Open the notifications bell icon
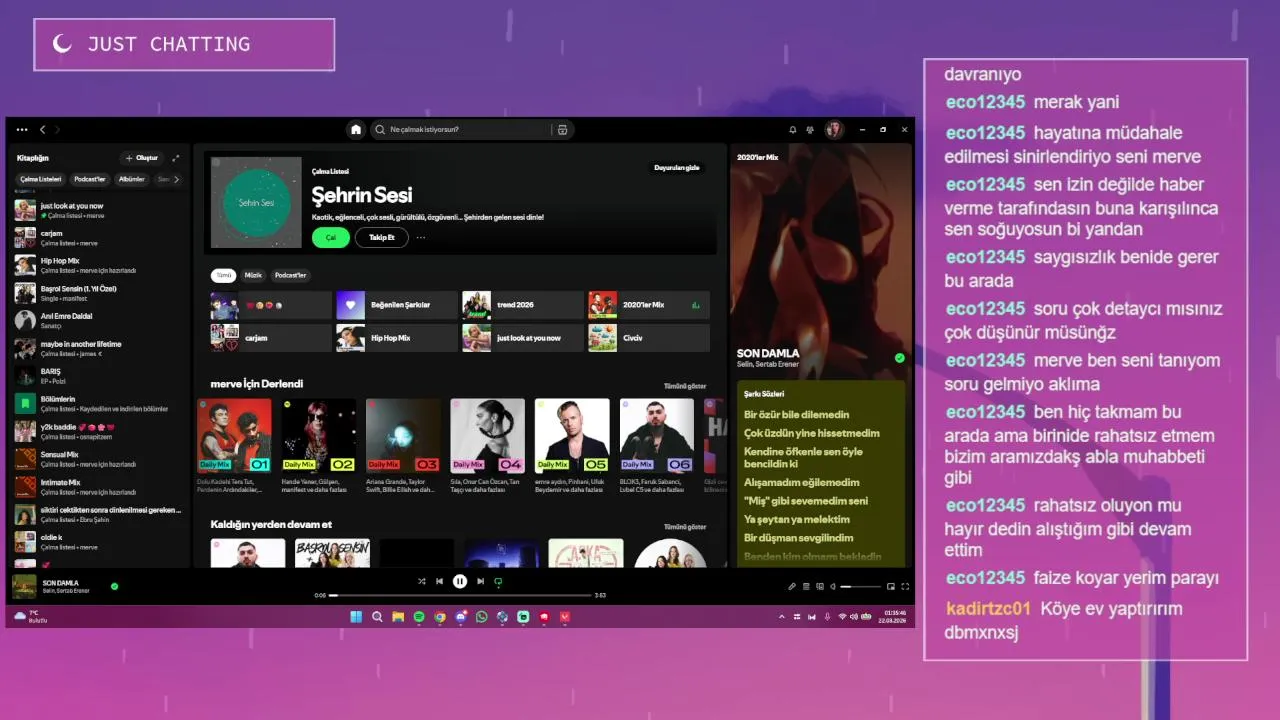This screenshot has width=1280, height=720. pyautogui.click(x=793, y=130)
